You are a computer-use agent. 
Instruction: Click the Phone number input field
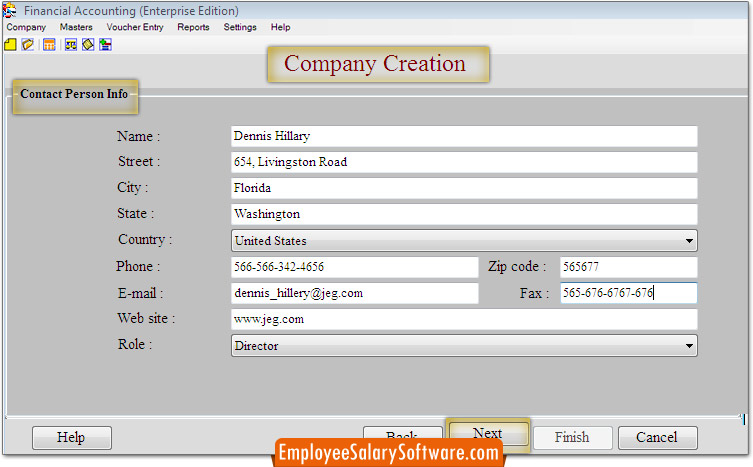(x=354, y=267)
